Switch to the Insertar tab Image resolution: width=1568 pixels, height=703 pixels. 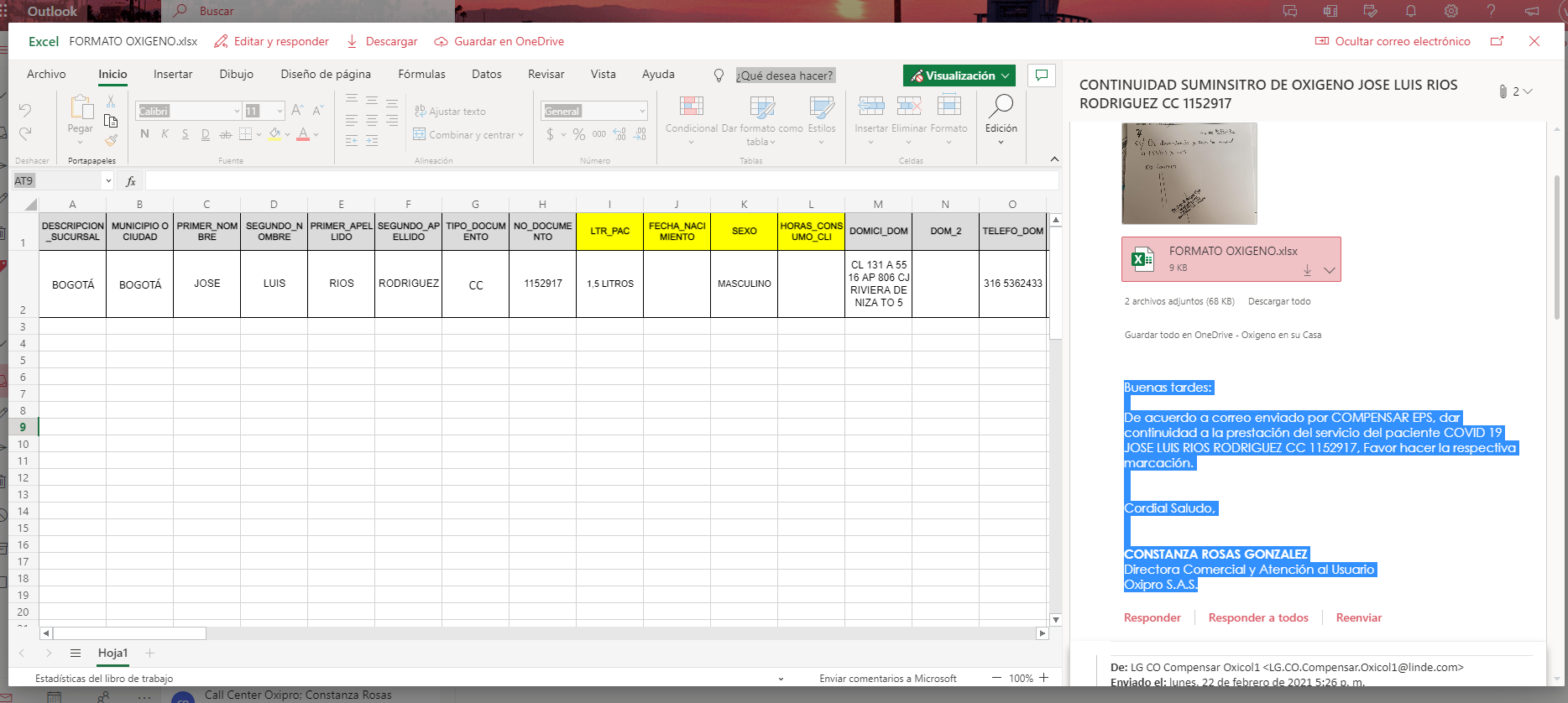tap(173, 74)
